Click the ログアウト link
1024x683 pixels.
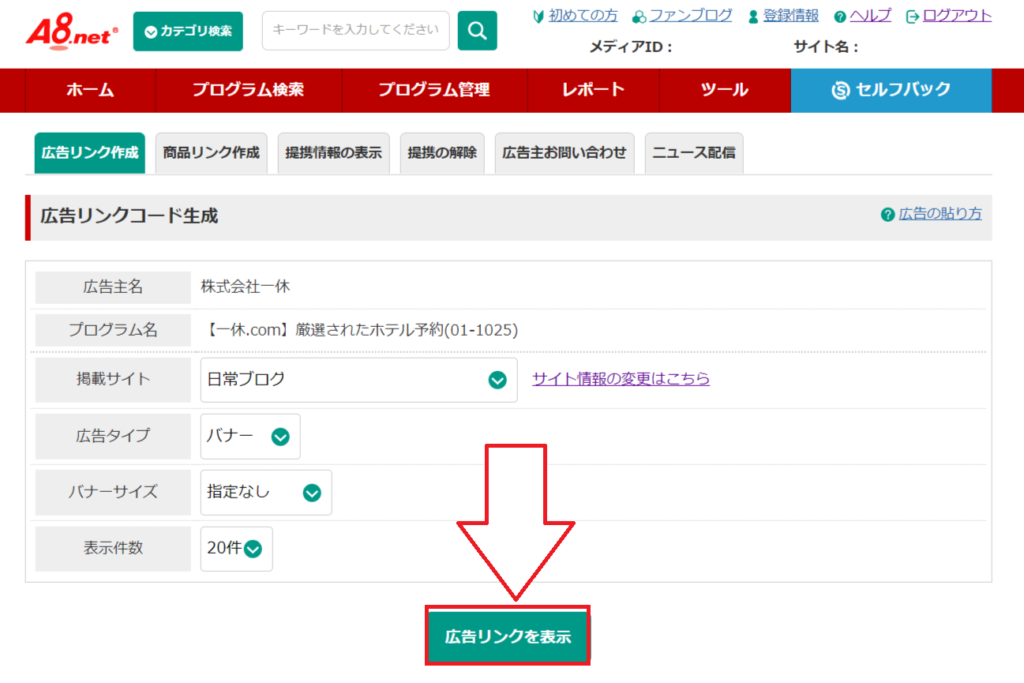pyautogui.click(x=957, y=16)
